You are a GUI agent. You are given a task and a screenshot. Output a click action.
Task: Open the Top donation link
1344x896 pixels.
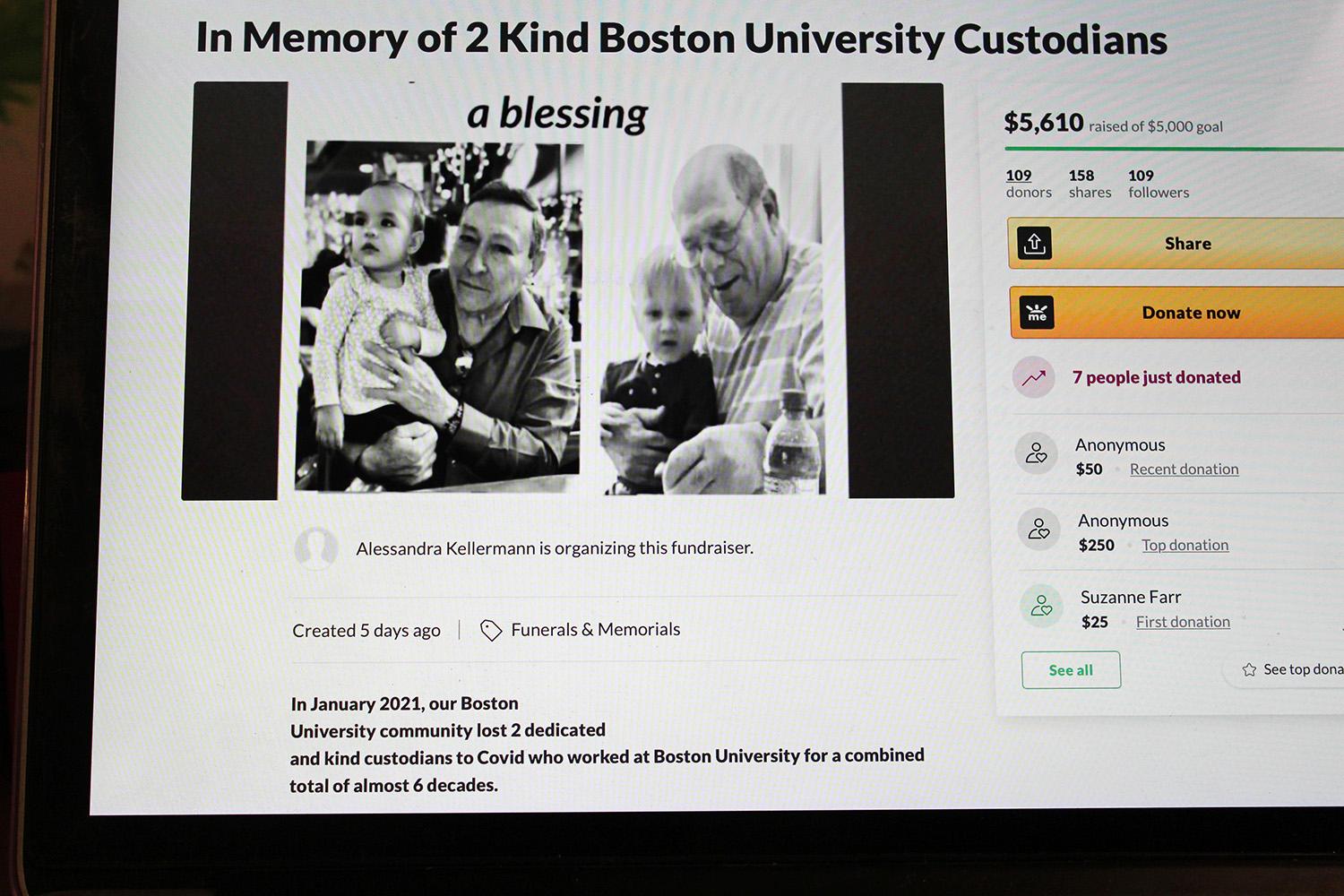pos(1185,545)
